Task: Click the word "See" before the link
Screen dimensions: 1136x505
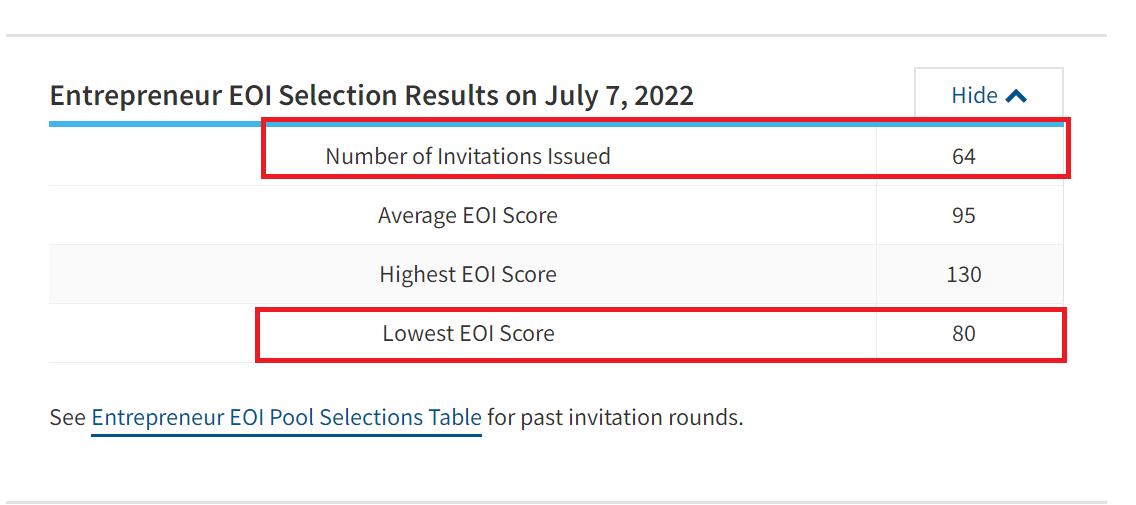Action: pyautogui.click(x=68, y=417)
